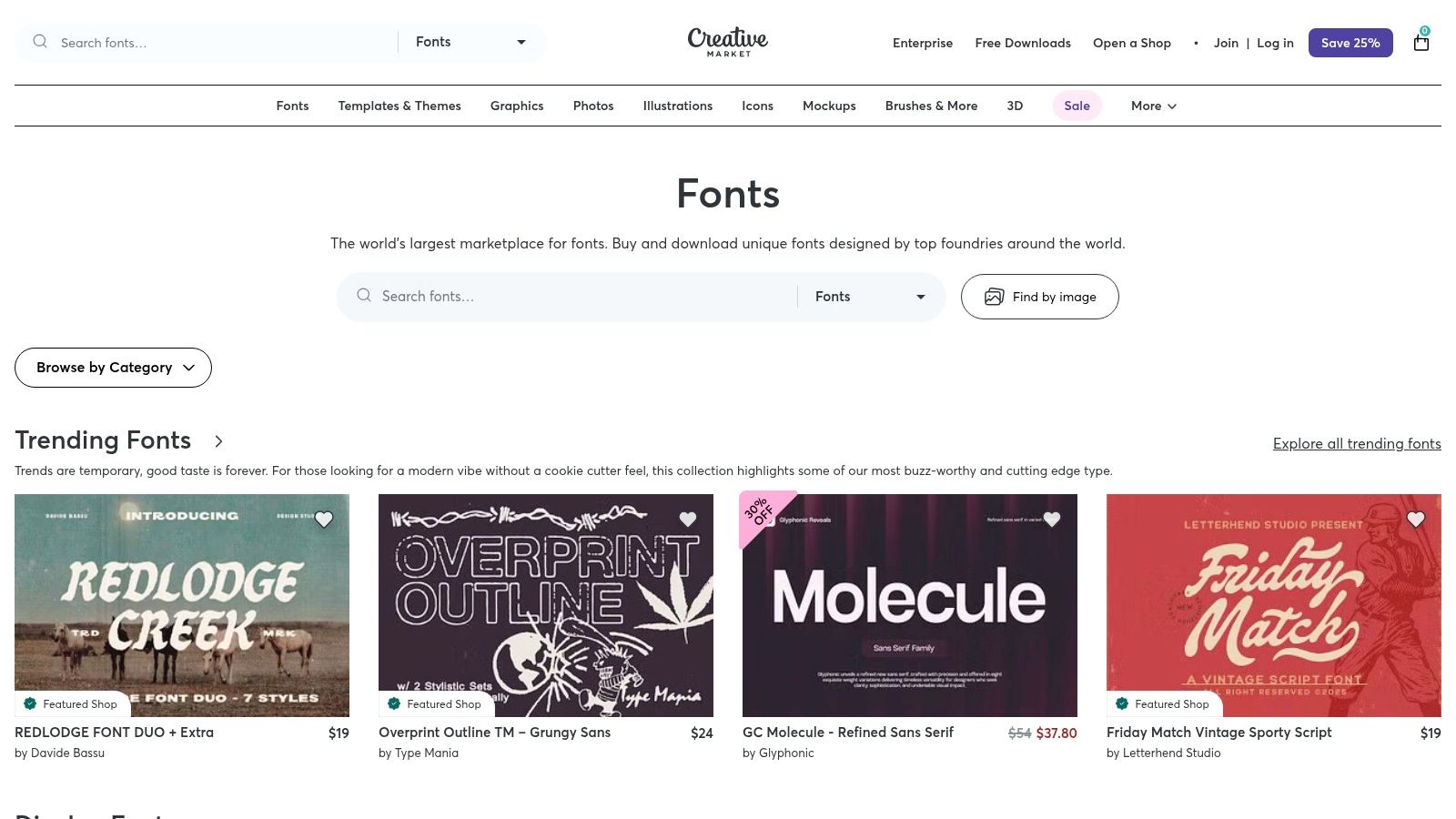Click the Featured Shop badge on REDLODGE card

click(71, 703)
